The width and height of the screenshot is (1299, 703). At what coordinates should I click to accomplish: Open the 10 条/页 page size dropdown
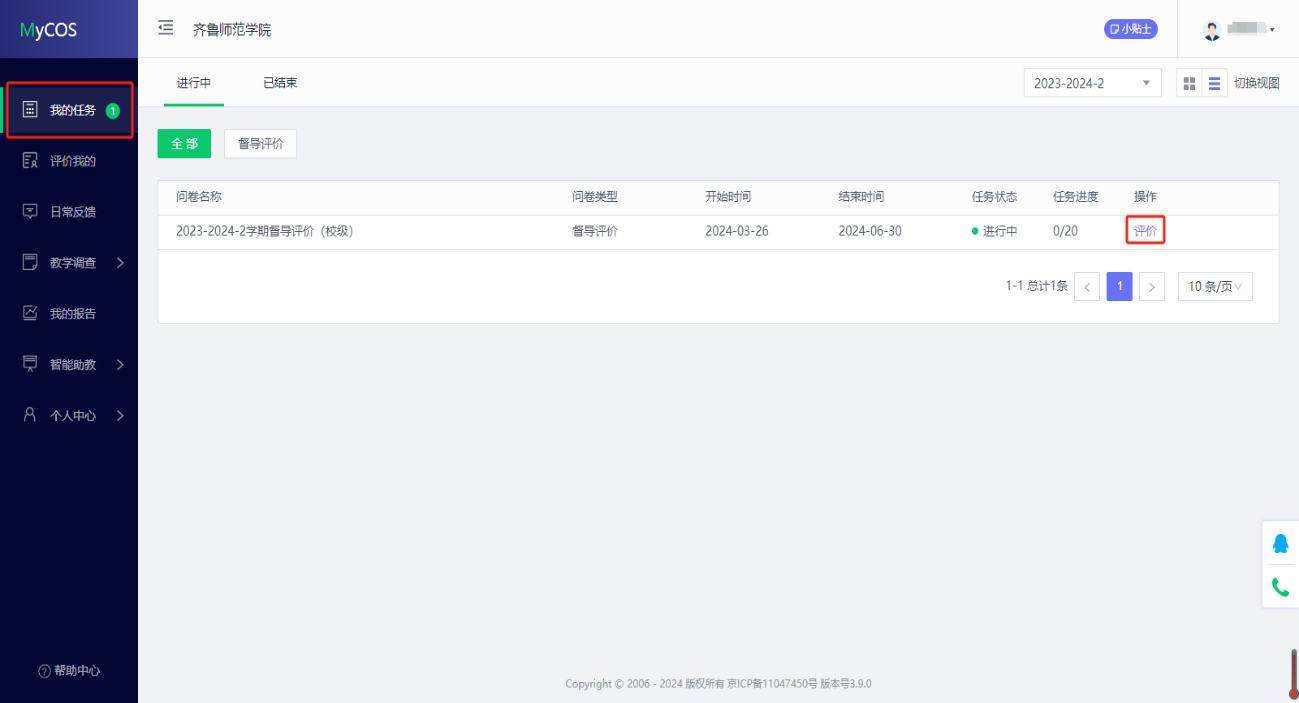point(1214,287)
